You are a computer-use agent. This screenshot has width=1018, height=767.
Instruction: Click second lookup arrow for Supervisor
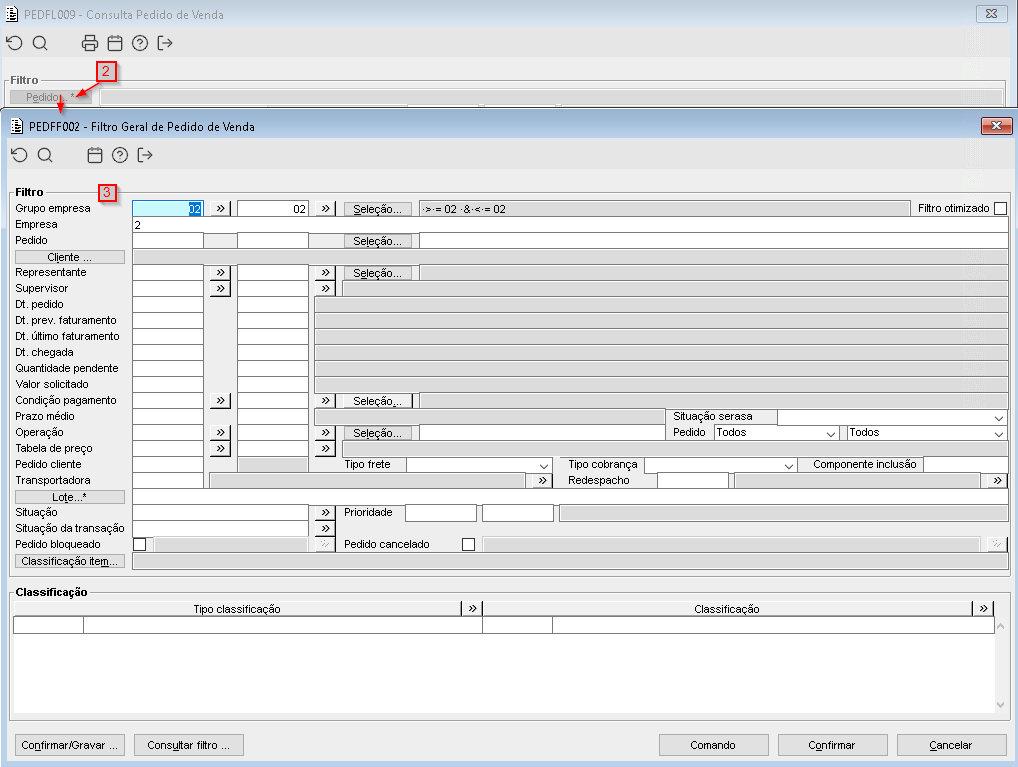(325, 288)
